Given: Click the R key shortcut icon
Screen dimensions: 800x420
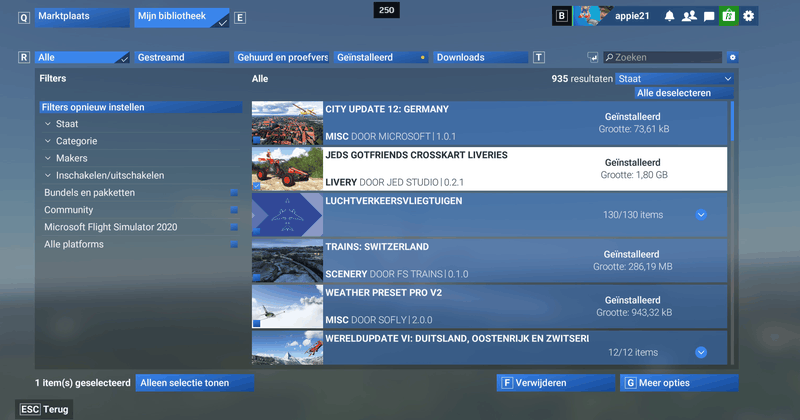Looking at the screenshot, I should (23, 57).
